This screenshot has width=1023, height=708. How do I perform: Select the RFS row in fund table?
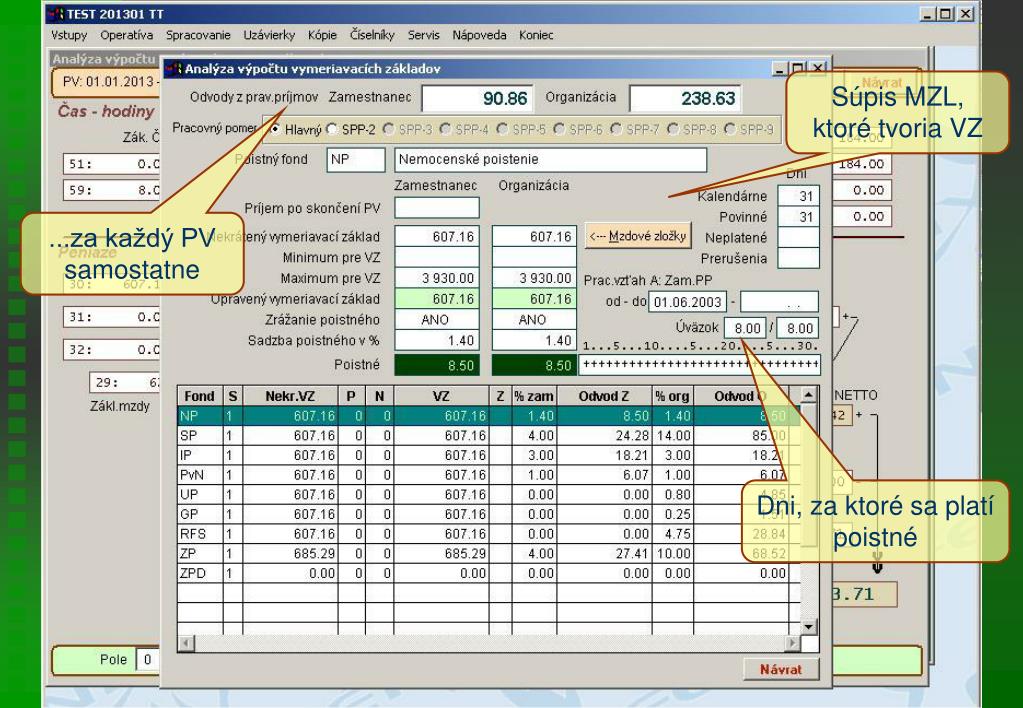(x=488, y=533)
